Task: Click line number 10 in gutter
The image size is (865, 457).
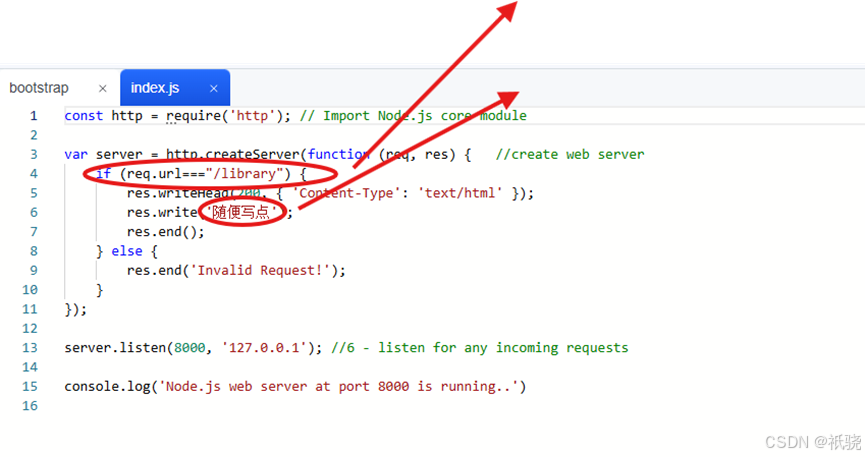Action: (30, 290)
